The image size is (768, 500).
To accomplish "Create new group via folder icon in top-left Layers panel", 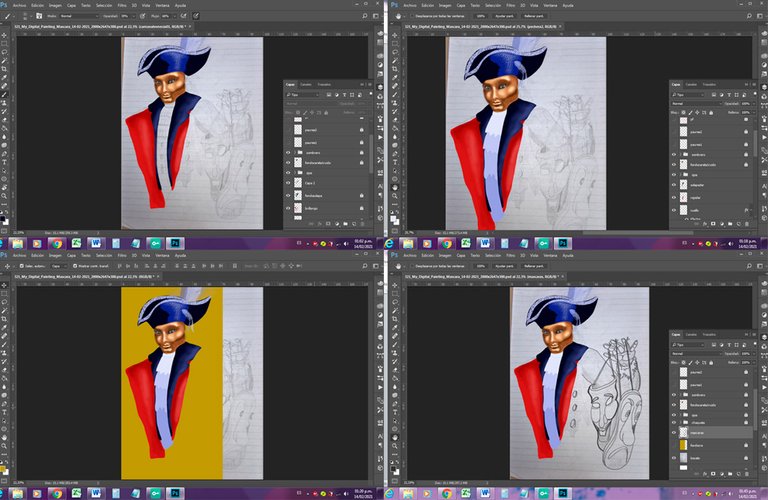I will pos(345,224).
